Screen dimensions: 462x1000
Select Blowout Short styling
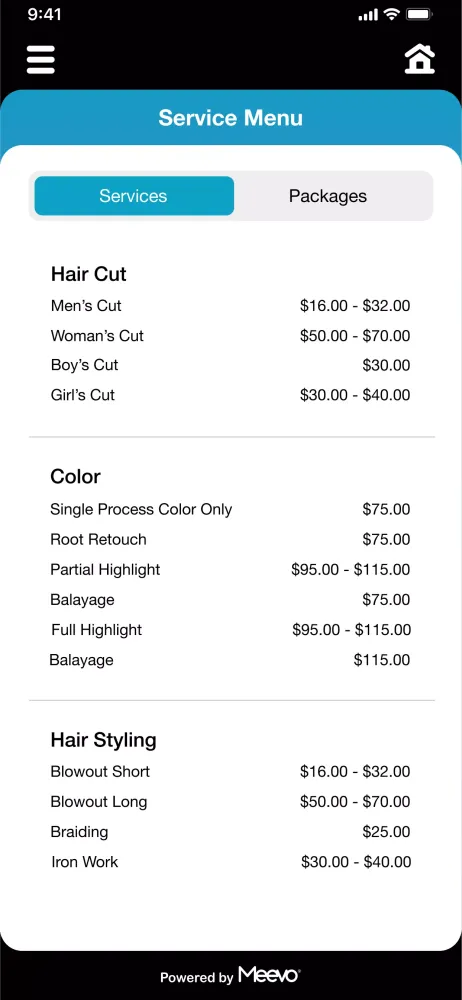[x=230, y=772]
